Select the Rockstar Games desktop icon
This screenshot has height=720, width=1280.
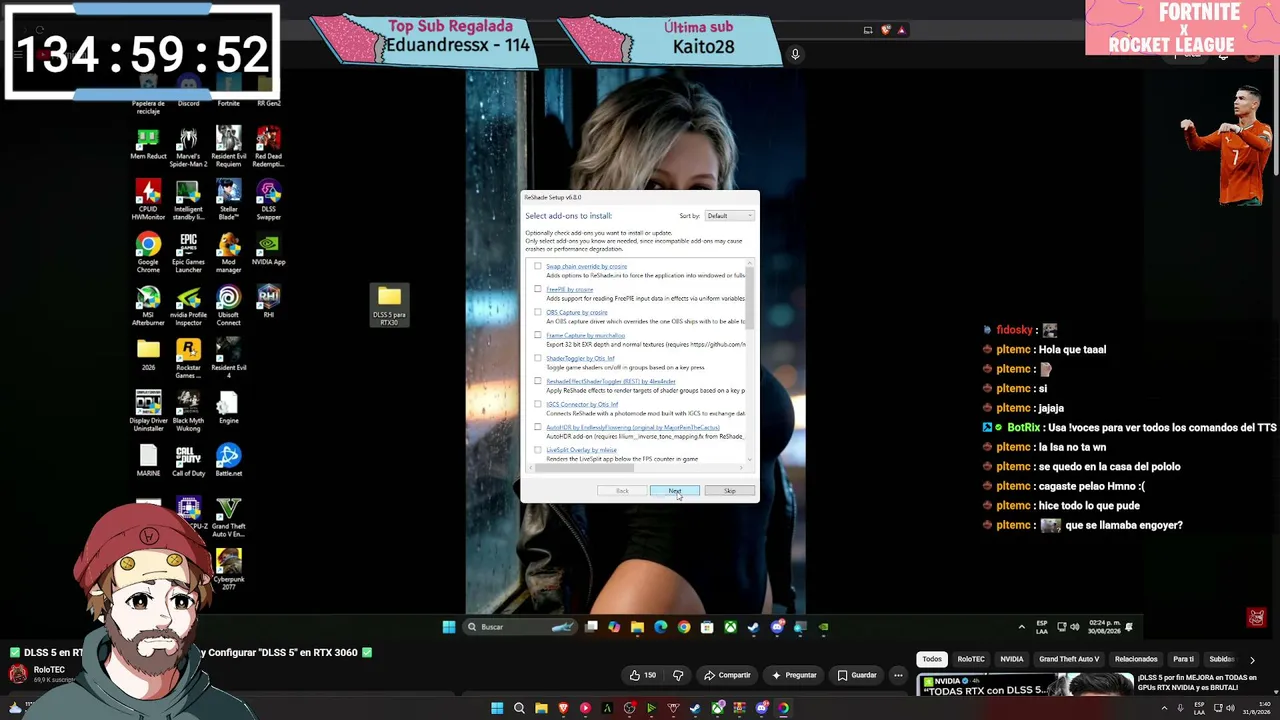click(x=188, y=358)
